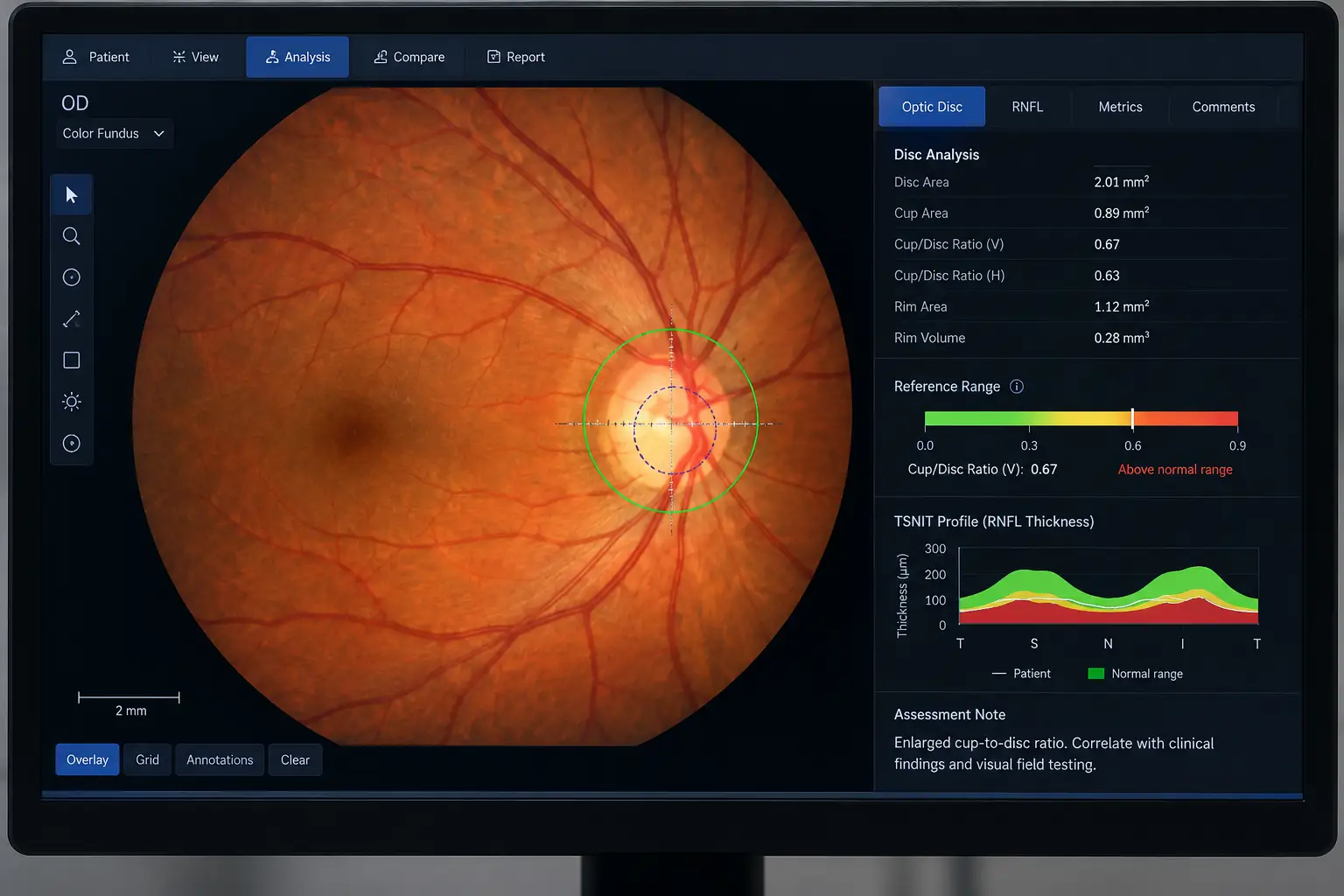This screenshot has width=1344, height=896.
Task: Switch to the Metrics panel tab
Action: tap(1120, 107)
